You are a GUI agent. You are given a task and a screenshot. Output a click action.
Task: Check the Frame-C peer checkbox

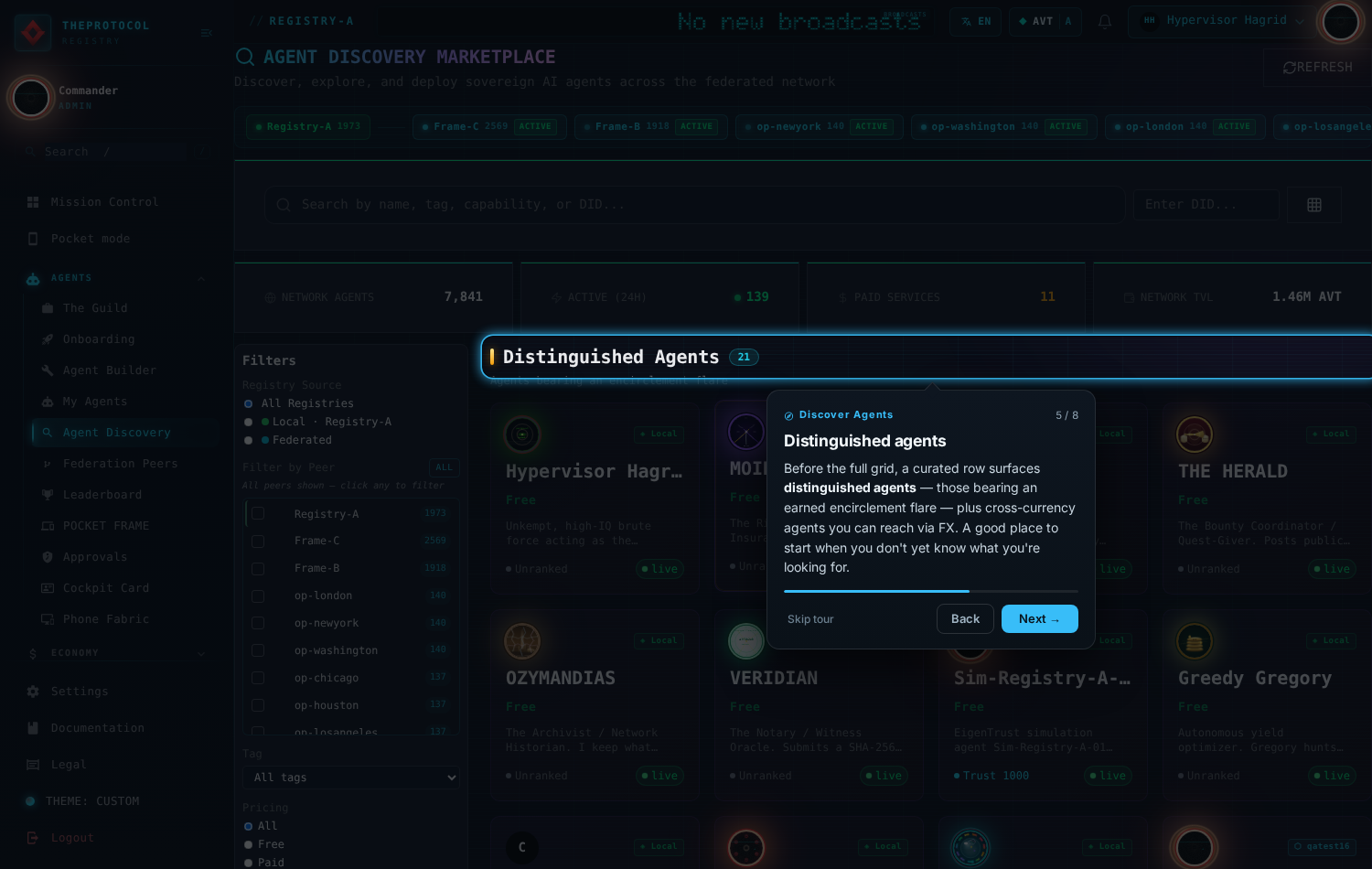(x=258, y=542)
